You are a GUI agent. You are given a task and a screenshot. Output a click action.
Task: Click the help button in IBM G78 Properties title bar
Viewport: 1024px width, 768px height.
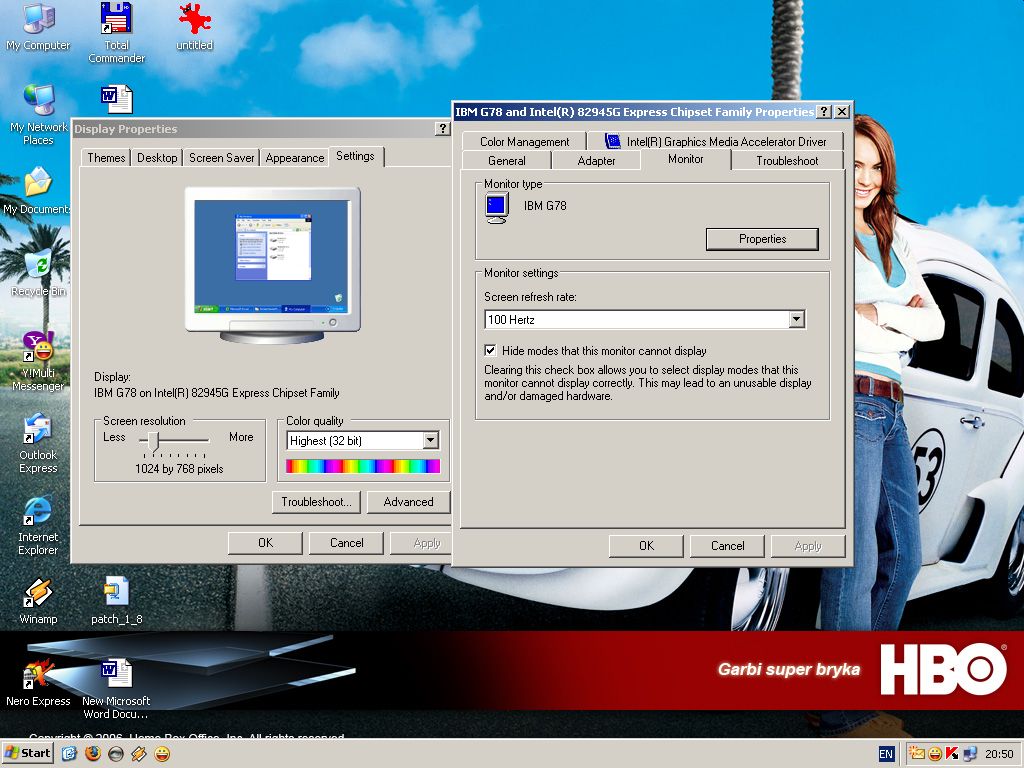824,112
